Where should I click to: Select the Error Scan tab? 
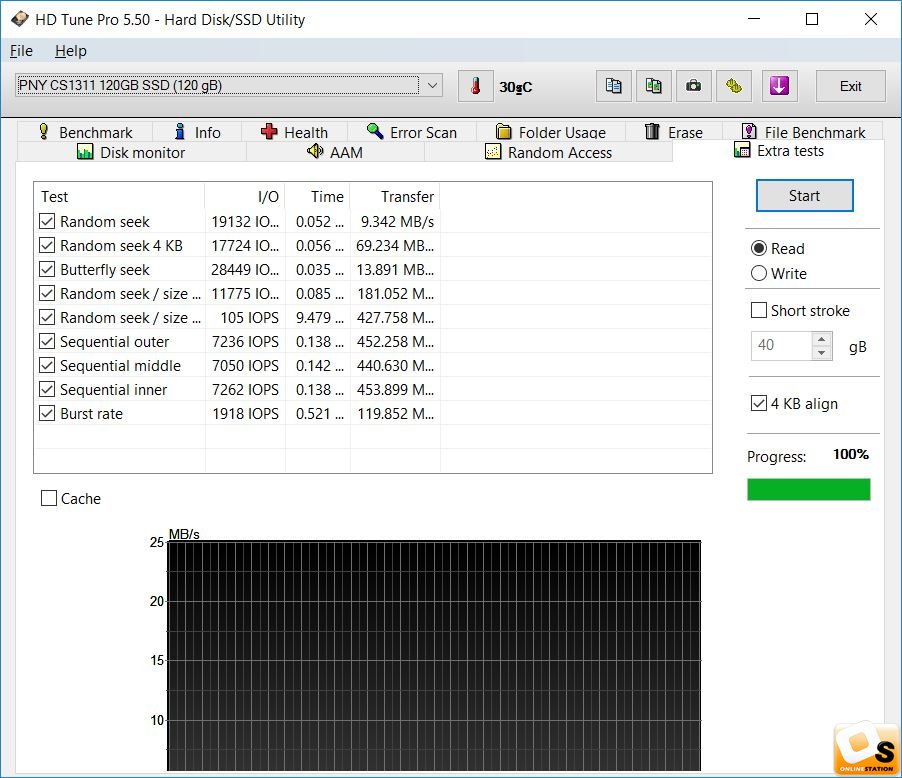pyautogui.click(x=412, y=132)
